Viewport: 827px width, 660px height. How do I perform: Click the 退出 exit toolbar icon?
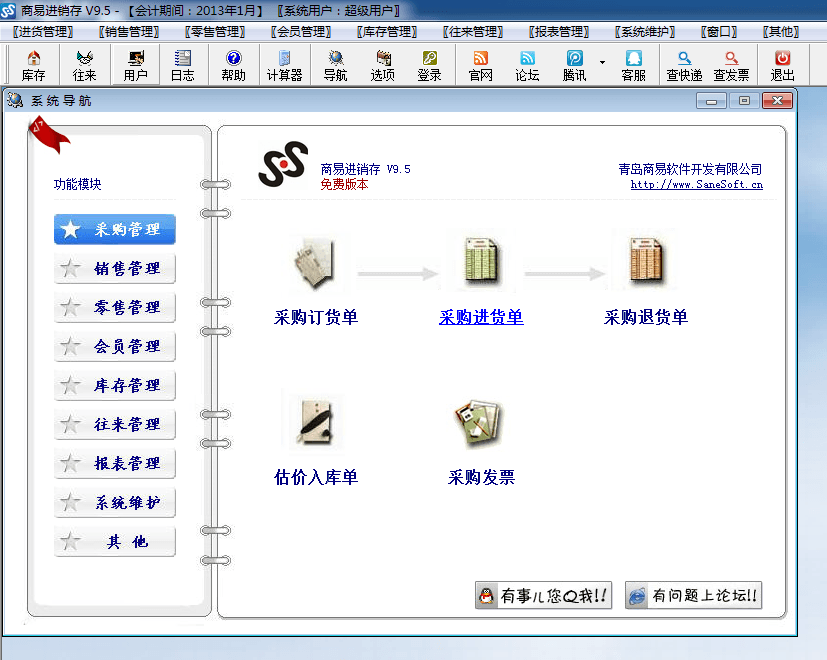(782, 66)
